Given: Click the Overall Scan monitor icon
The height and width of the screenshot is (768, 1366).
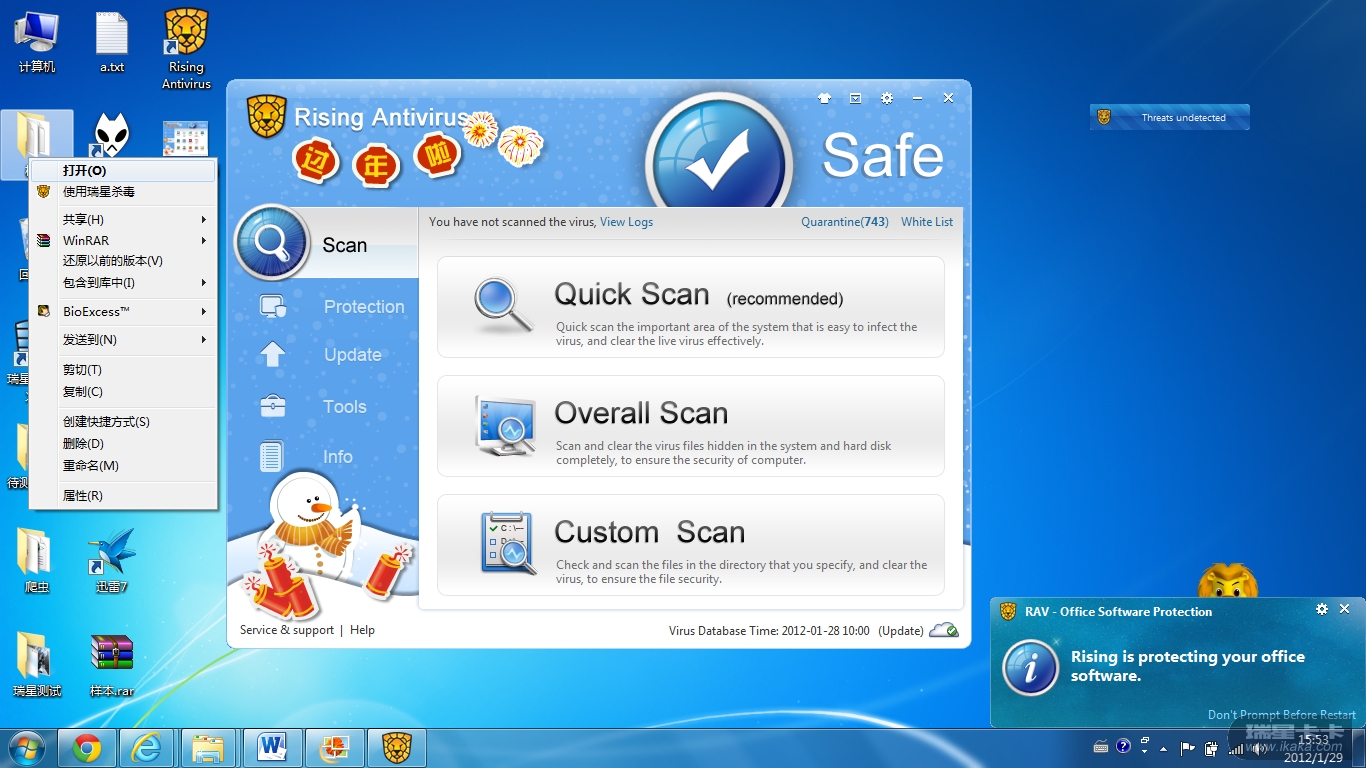Looking at the screenshot, I should click(505, 426).
